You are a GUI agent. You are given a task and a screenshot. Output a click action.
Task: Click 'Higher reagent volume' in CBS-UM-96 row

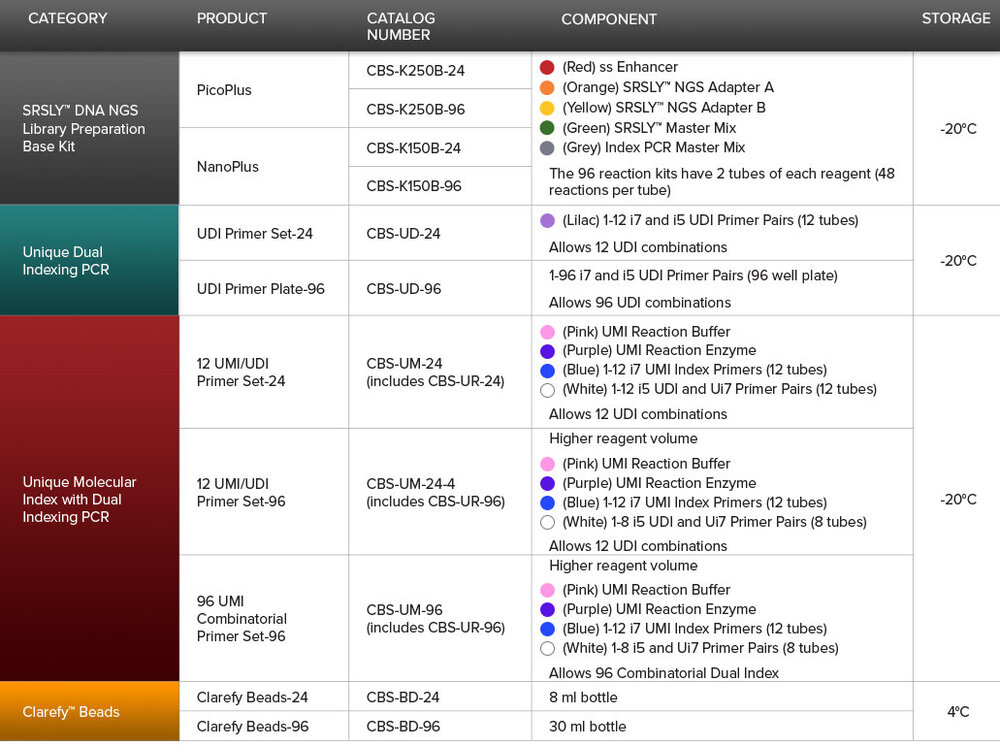pos(623,566)
